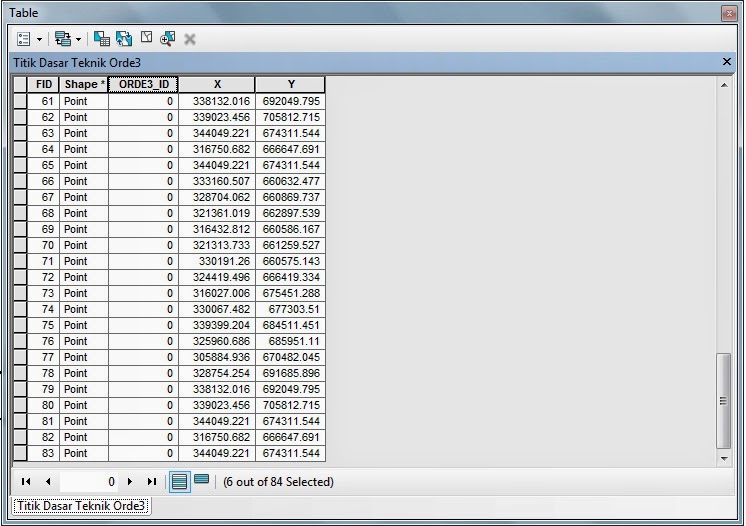746x526 pixels.
Task: Click the Switch Selection icon
Action: coord(124,39)
